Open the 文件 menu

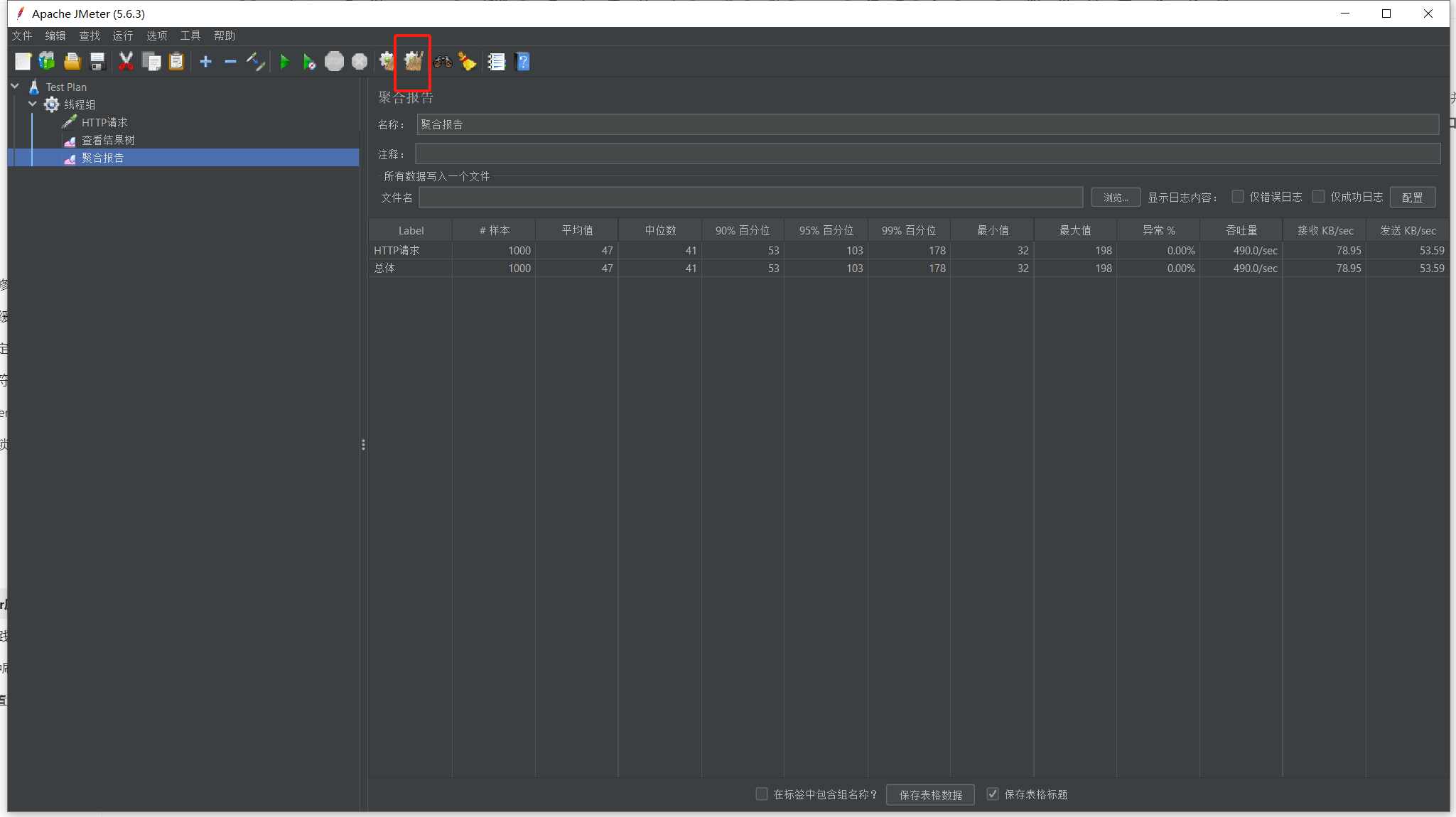[x=22, y=36]
